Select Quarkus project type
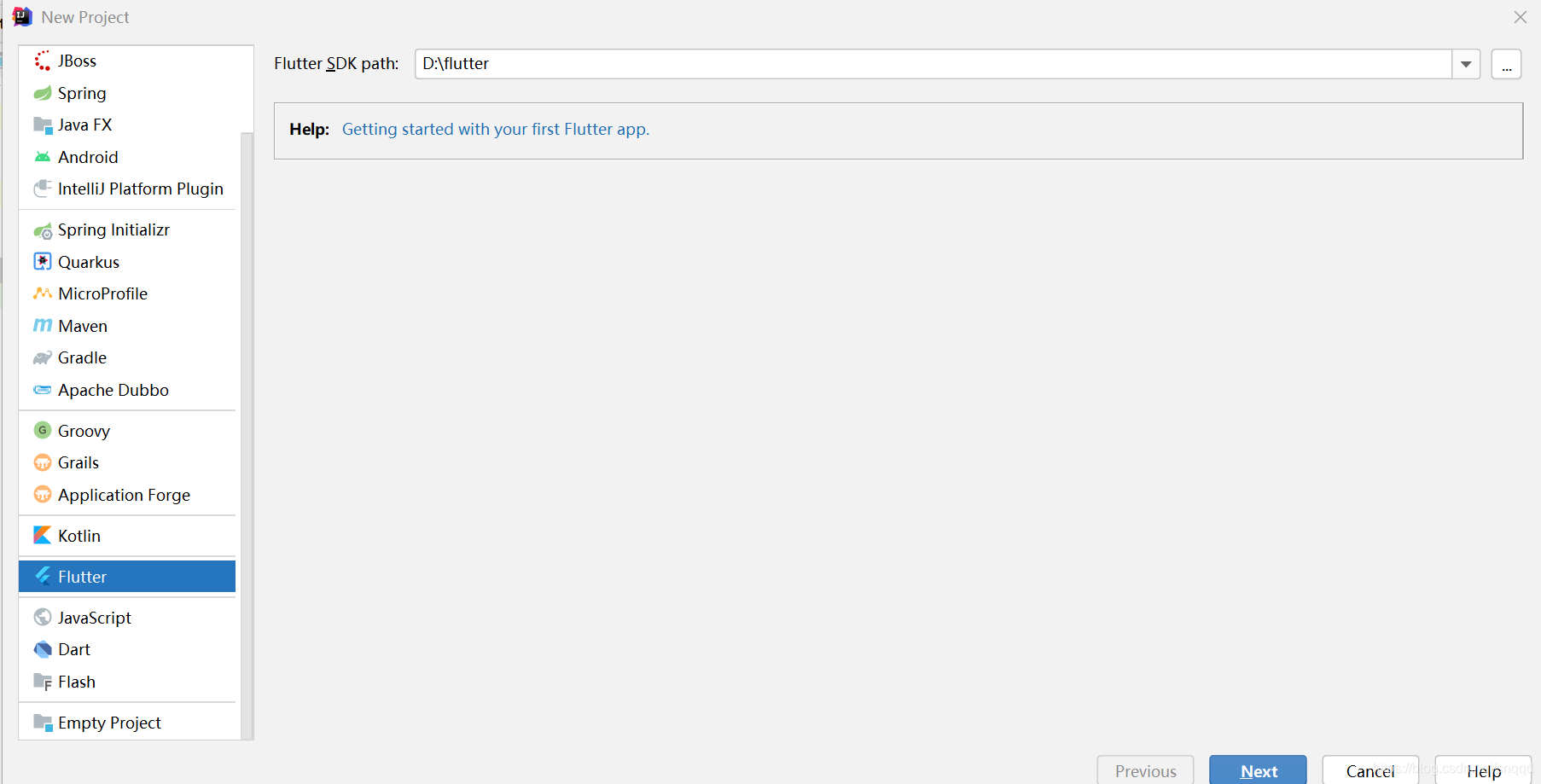 point(127,262)
